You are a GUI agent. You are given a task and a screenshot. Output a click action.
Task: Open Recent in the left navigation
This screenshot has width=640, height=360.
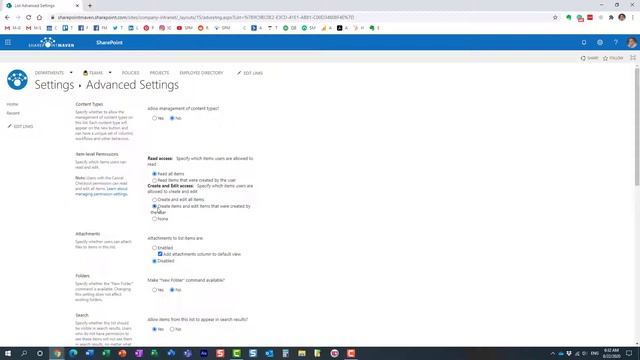tap(13, 113)
